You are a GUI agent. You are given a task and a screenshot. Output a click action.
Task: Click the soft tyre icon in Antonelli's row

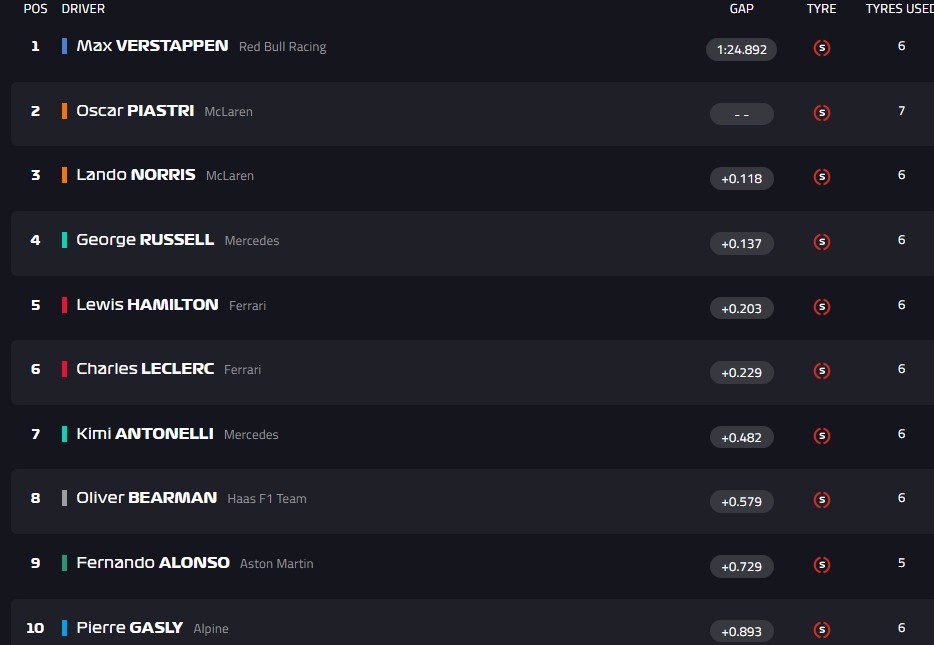point(822,436)
